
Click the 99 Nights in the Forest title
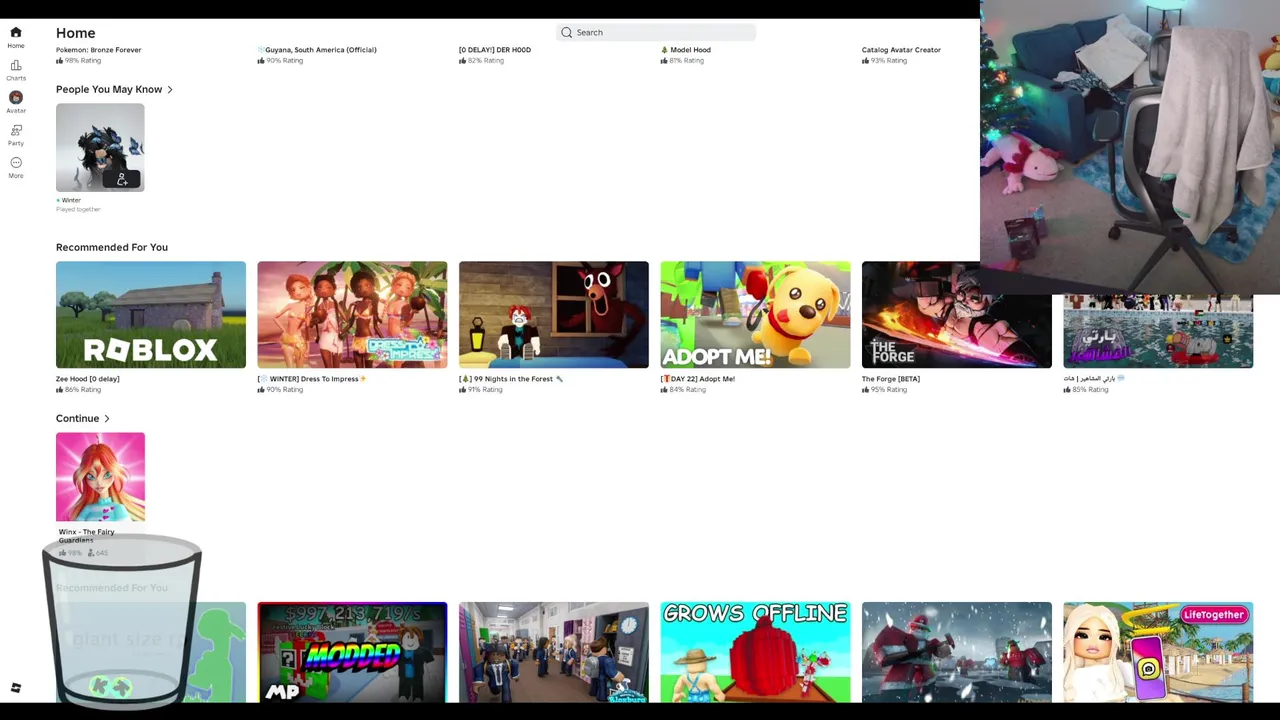[x=511, y=379]
